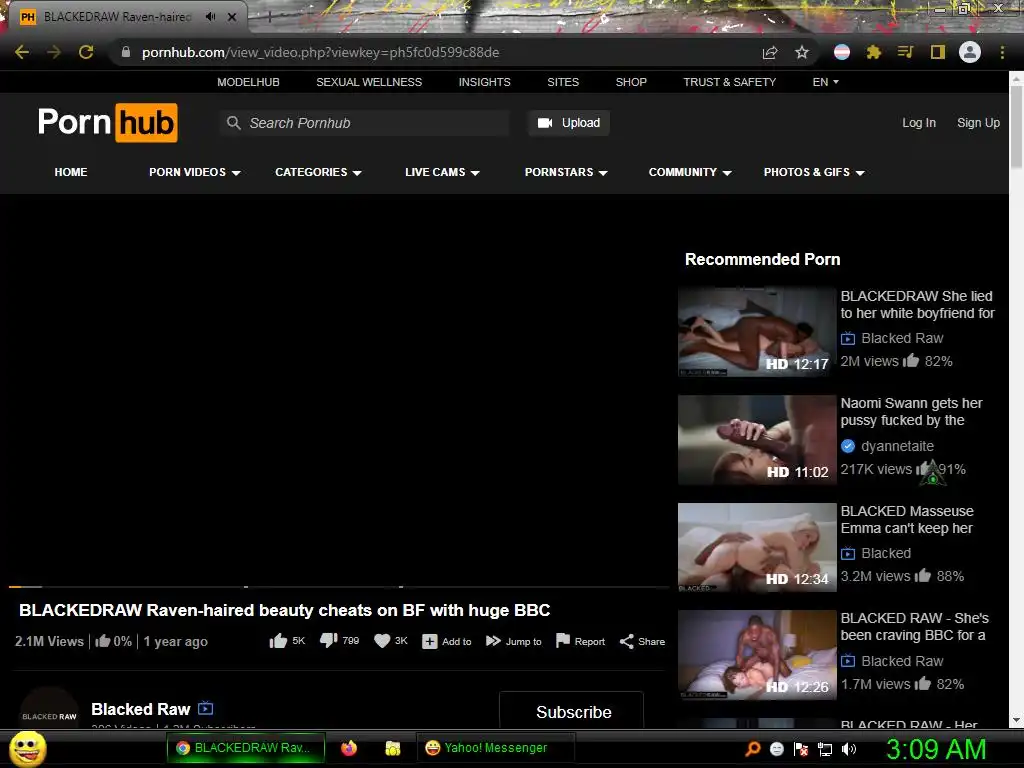This screenshot has width=1024, height=768.
Task: Open Firefox from the taskbar
Action: point(349,748)
